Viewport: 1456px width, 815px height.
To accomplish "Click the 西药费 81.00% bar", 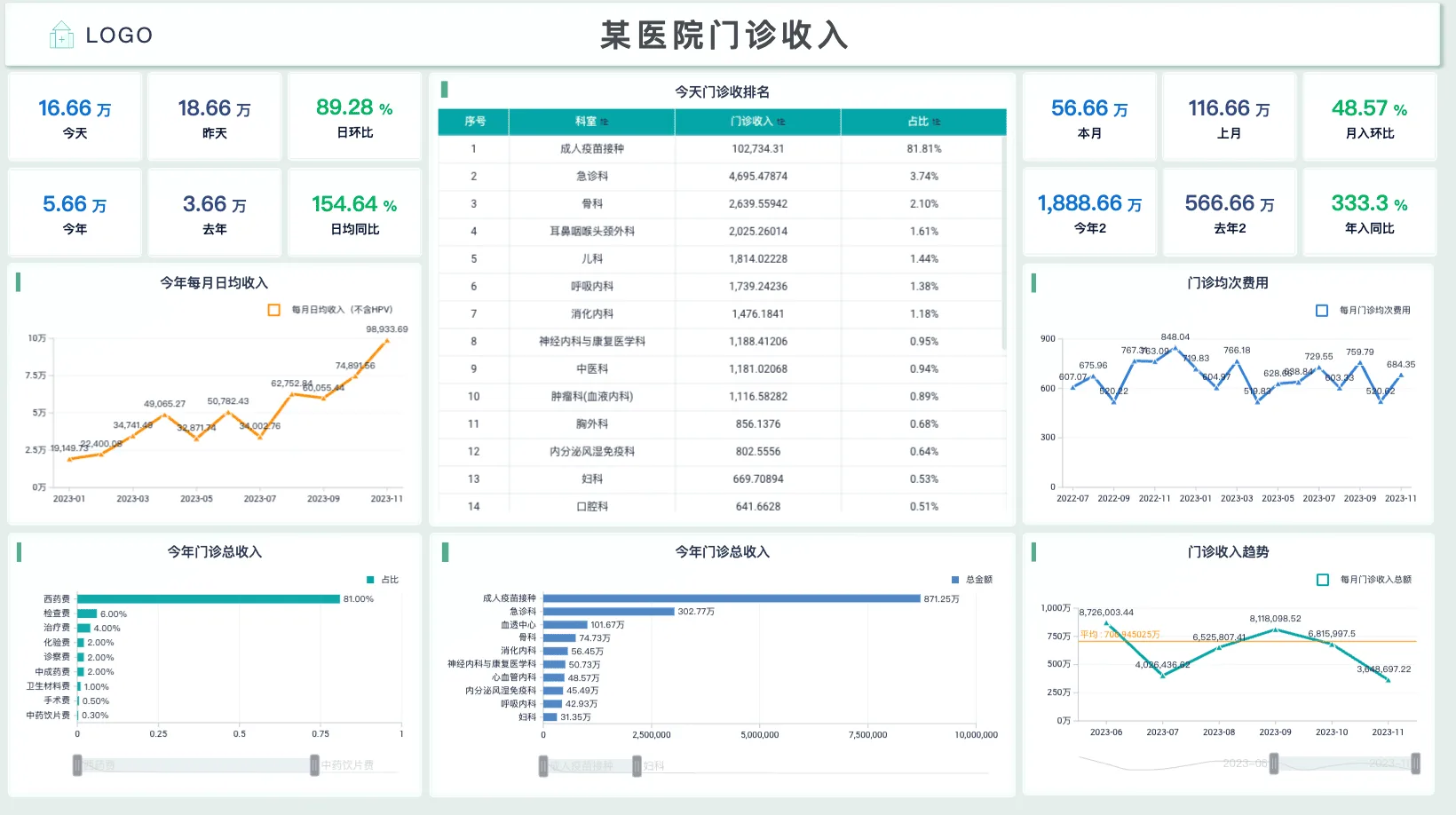I will pos(209,599).
